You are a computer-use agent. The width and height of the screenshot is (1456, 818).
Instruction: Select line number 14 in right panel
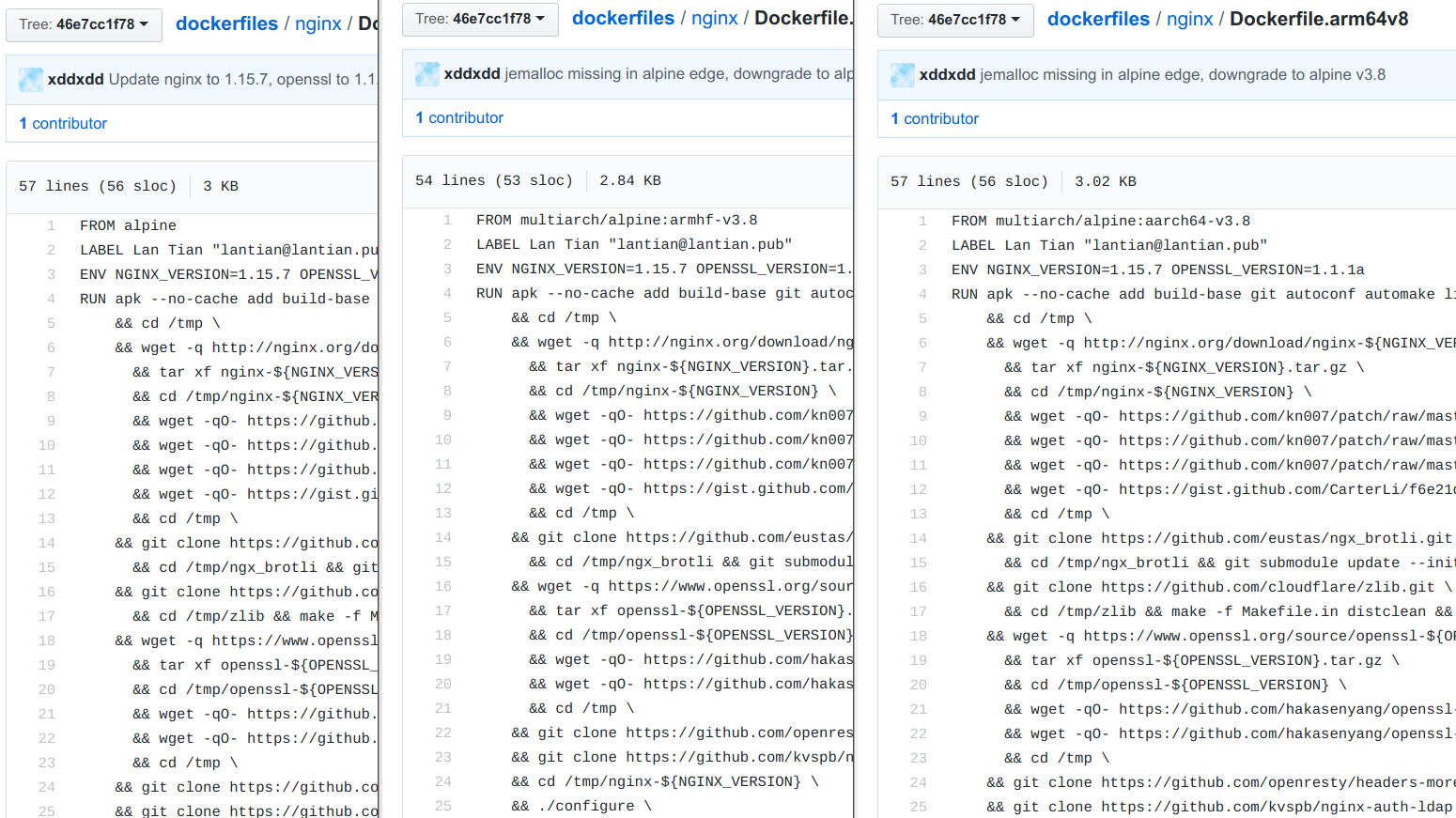point(919,539)
